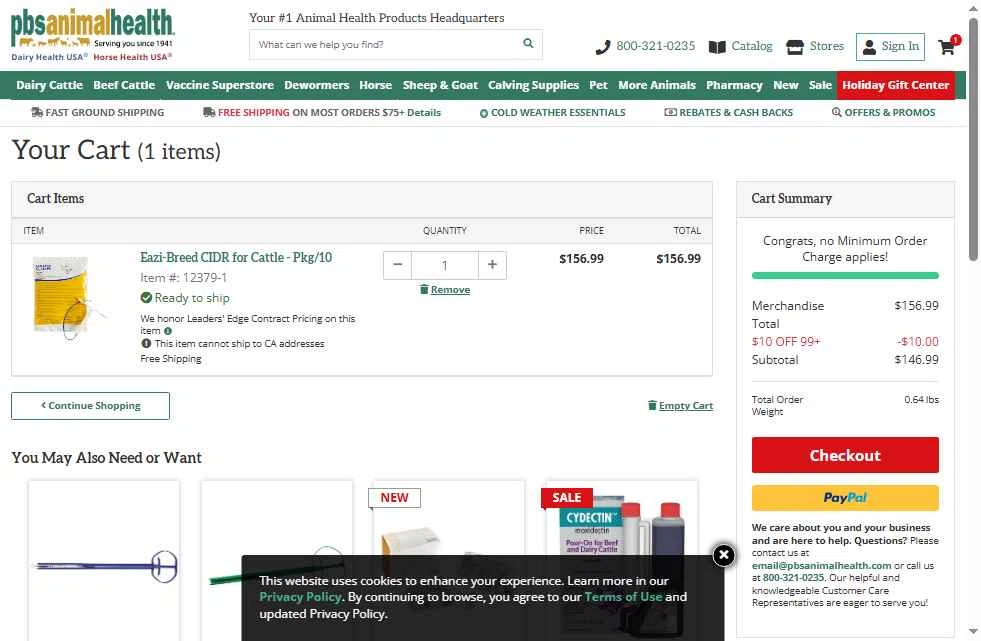
Task: Click the Offers & Promos magnifier icon
Action: 836,113
